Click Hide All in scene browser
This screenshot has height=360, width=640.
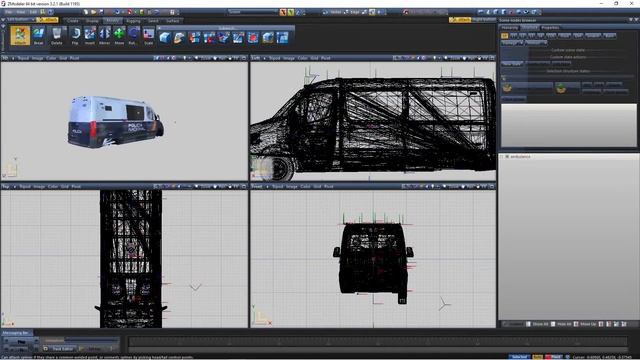(x=561, y=324)
